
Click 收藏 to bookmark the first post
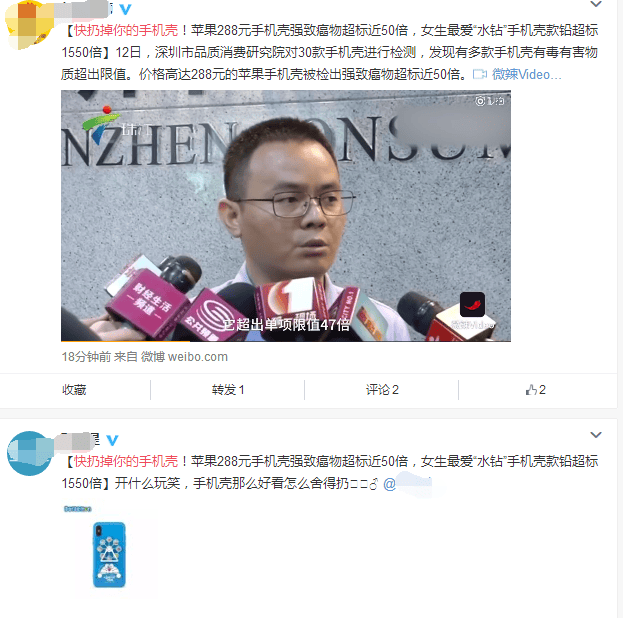click(74, 389)
